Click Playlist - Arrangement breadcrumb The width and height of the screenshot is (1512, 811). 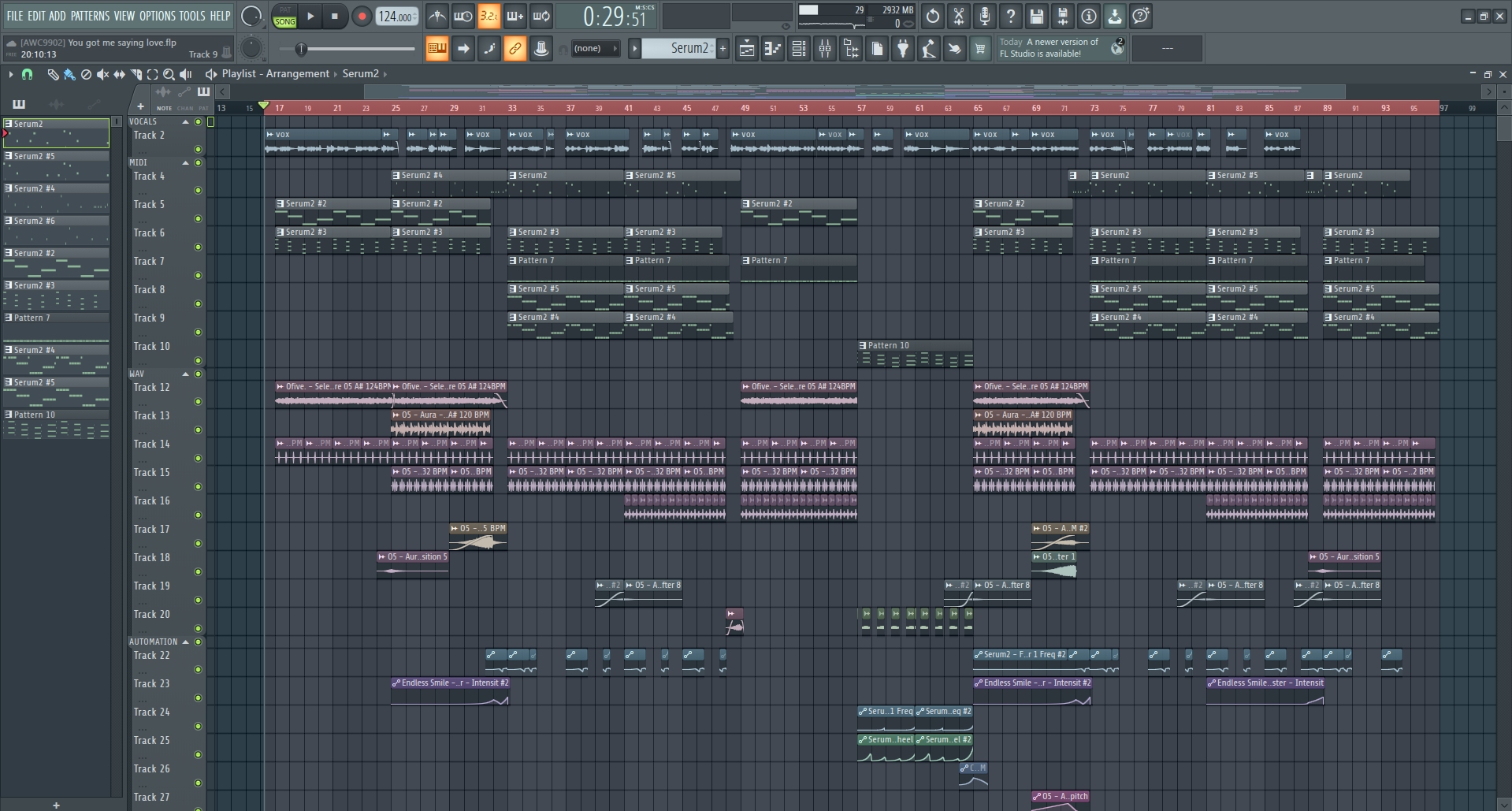276,74
